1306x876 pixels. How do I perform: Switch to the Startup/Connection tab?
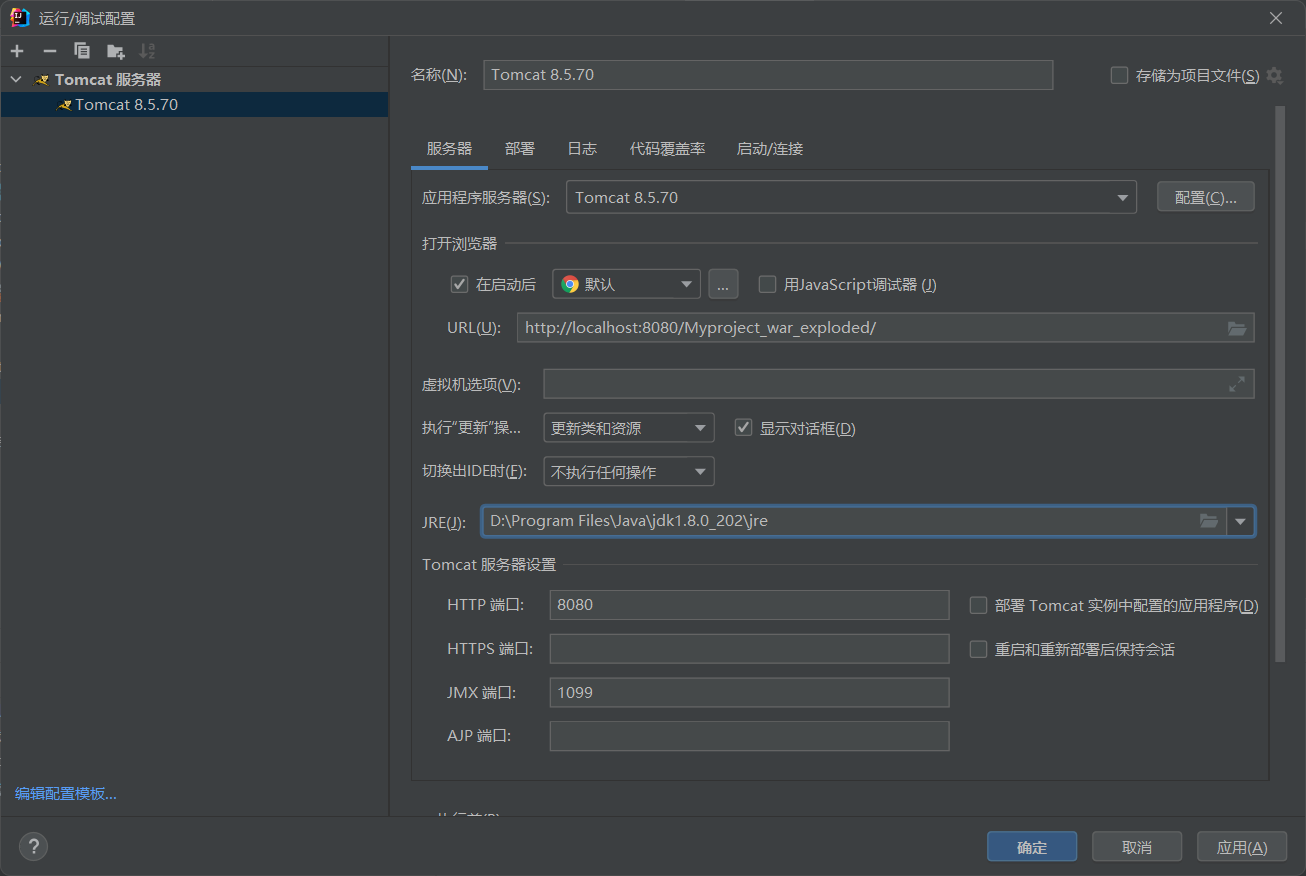(x=770, y=148)
